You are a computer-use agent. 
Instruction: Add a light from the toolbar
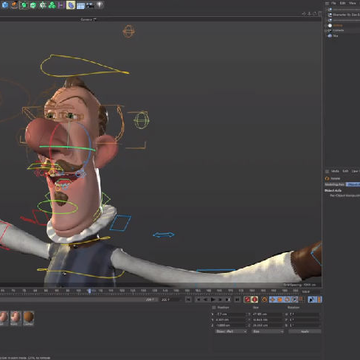[100, 5]
